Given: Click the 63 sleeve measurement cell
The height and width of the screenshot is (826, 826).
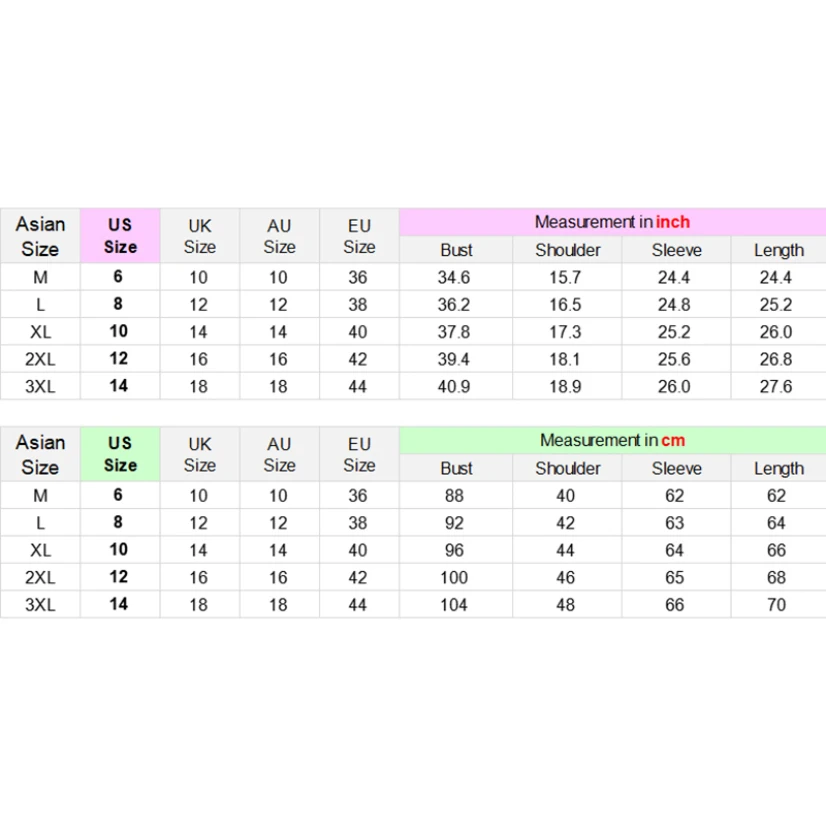Looking at the screenshot, I should pyautogui.click(x=675, y=523).
